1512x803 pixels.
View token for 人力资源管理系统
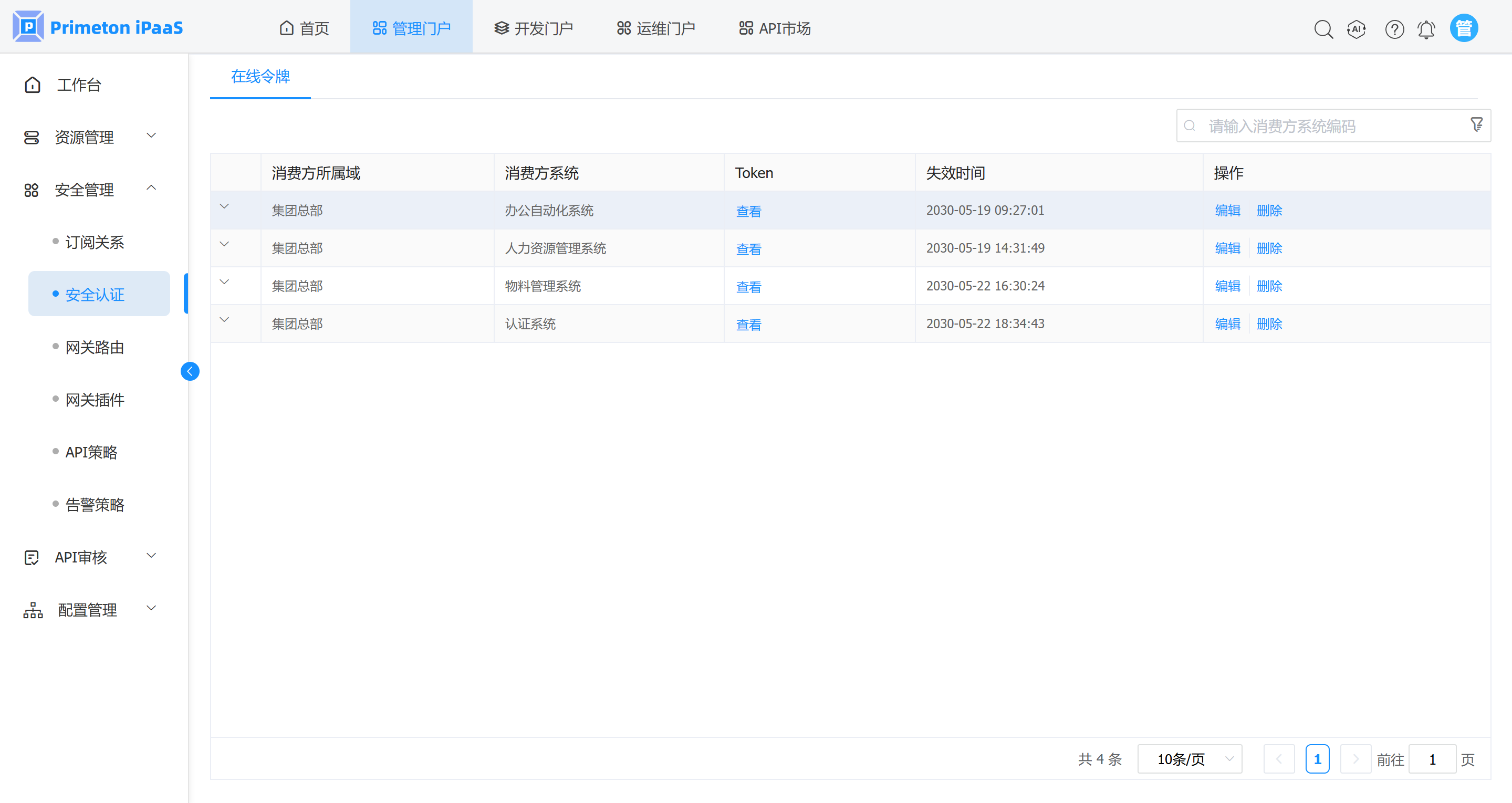748,249
